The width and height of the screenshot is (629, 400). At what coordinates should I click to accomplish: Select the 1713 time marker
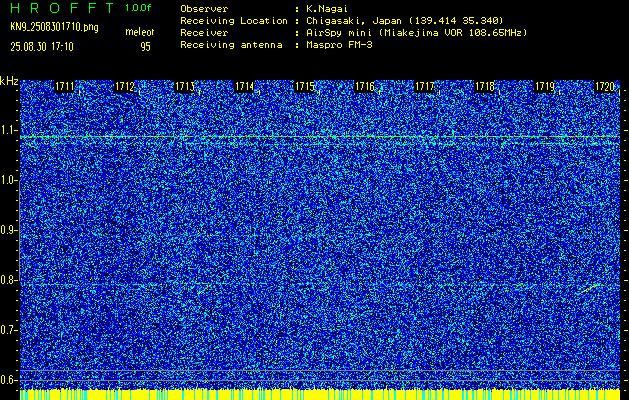click(185, 86)
